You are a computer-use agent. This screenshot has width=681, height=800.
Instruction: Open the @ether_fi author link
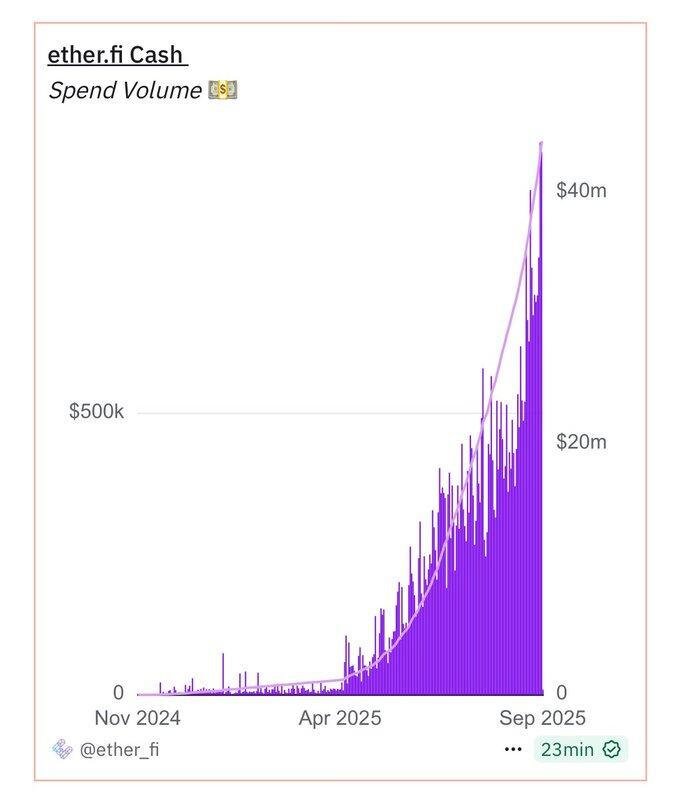click(x=119, y=749)
